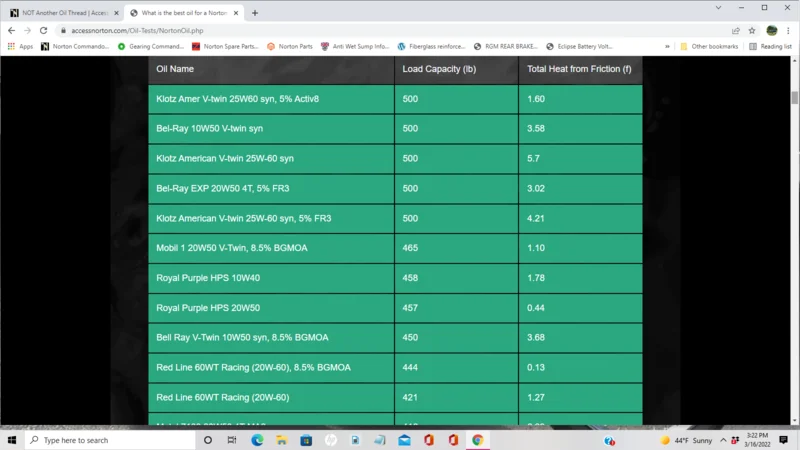Open the Apps shortcut in bookmarks bar
This screenshot has height=450, width=800.
coord(20,46)
